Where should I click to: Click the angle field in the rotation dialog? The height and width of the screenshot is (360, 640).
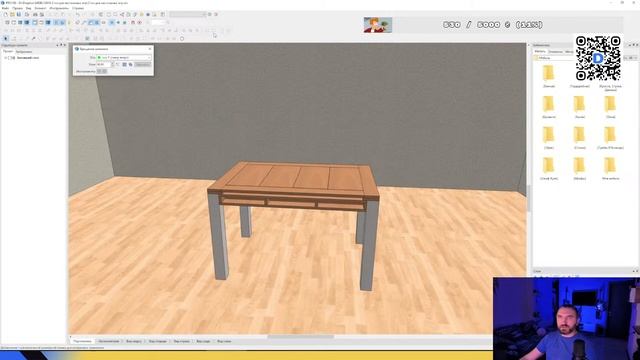103,64
